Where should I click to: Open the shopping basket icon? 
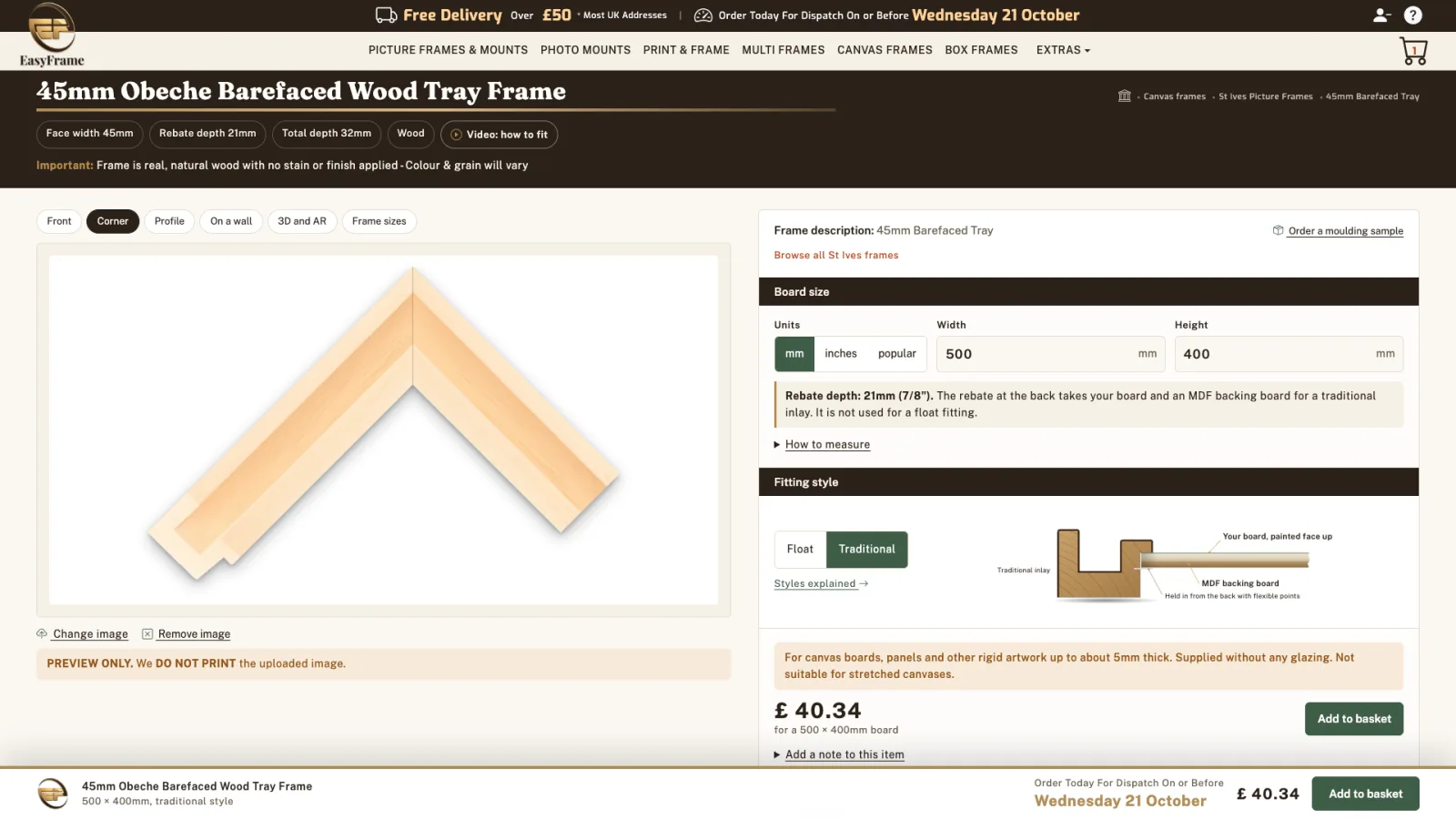coord(1413,51)
